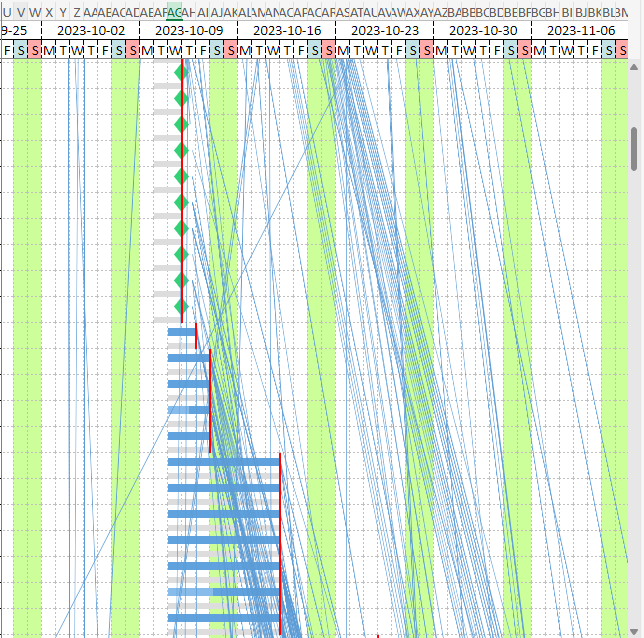
Task: Select the 2023-10-09 week cell
Action: [189, 30]
